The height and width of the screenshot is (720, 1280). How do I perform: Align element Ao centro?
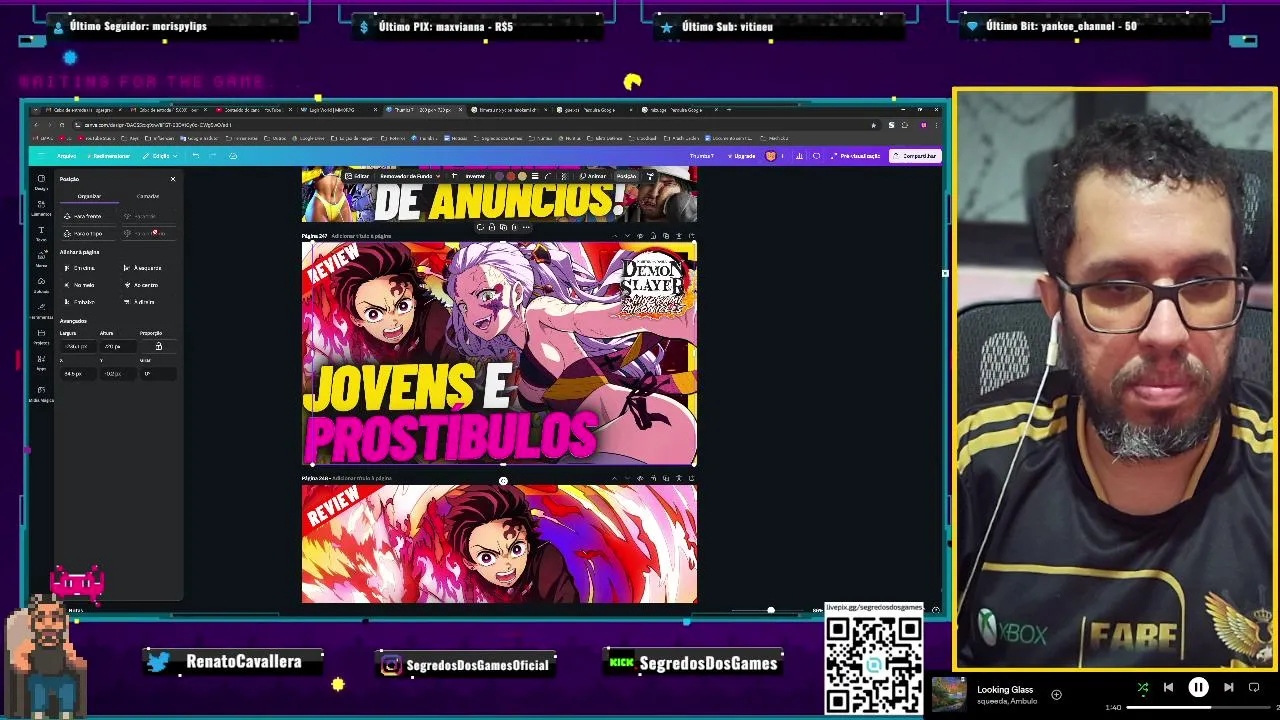coord(141,285)
